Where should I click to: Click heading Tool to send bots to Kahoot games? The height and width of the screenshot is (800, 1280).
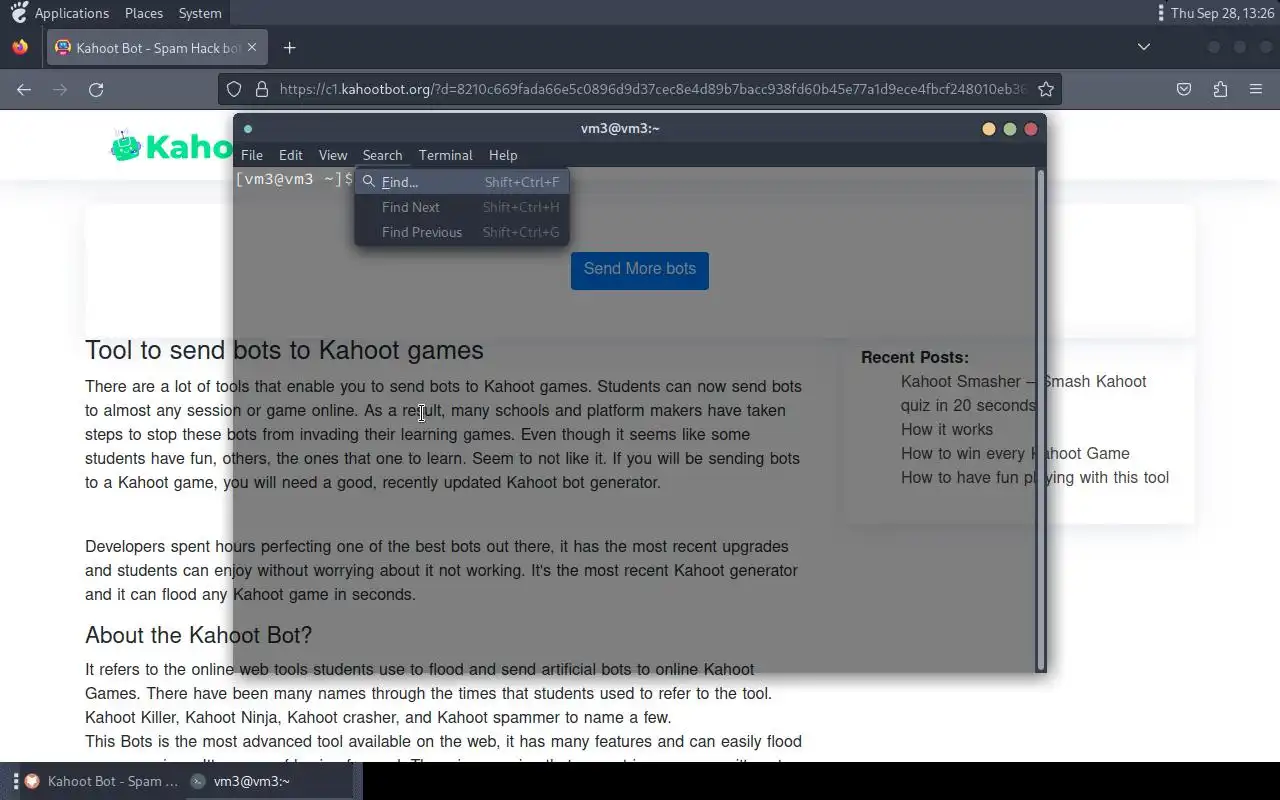284,350
